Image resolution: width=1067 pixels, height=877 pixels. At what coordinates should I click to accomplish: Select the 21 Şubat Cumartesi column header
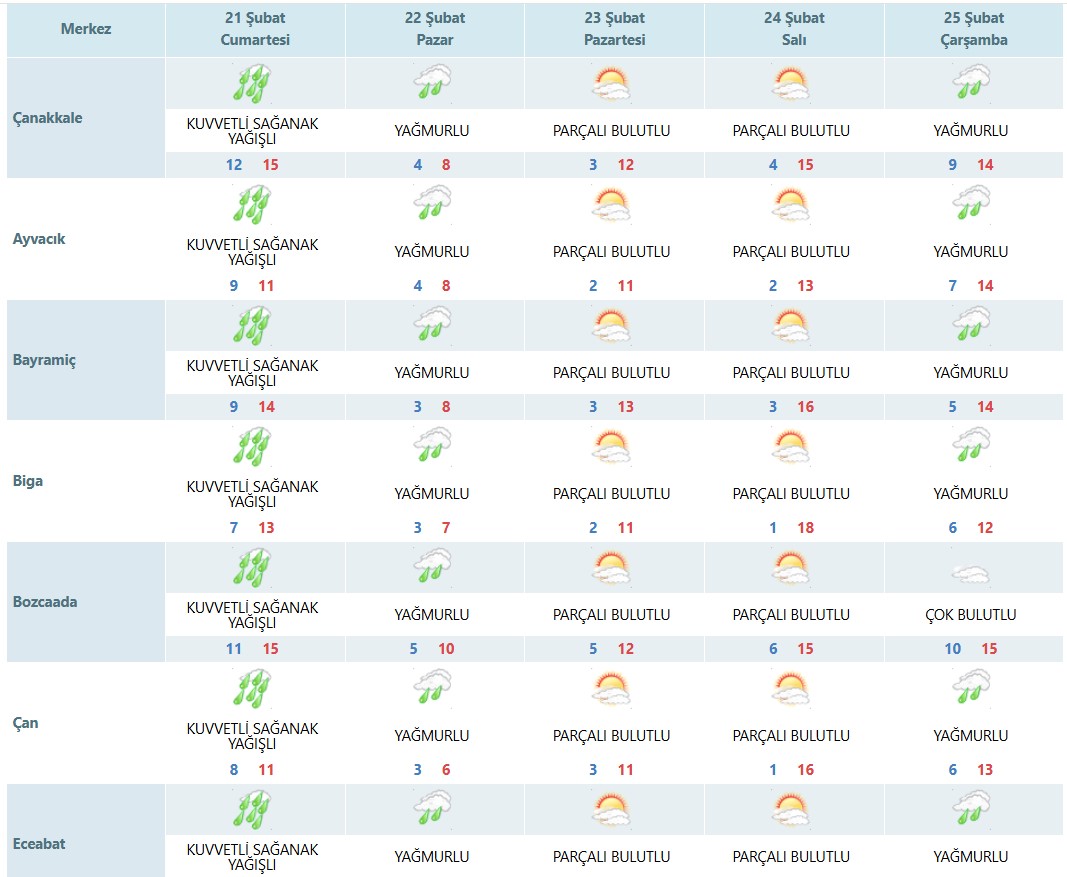(254, 29)
